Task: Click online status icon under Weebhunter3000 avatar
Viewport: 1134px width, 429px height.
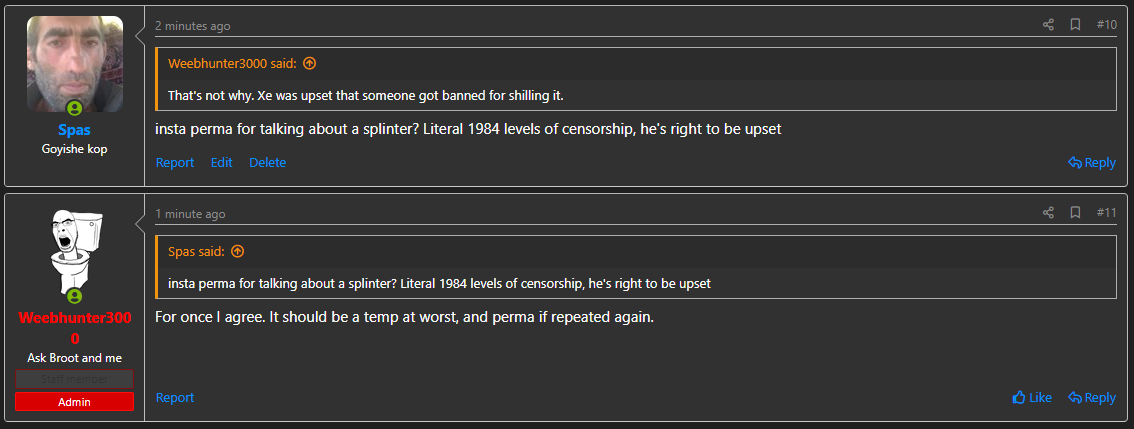Action: click(74, 296)
